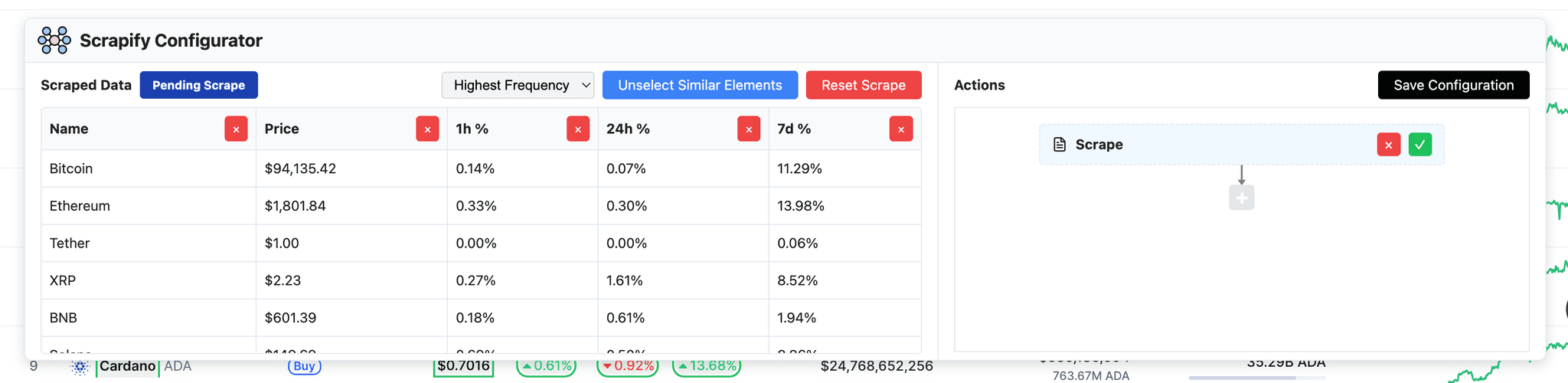Delete the Scrape action step
Viewport: 1568px width, 383px height.
click(1389, 145)
